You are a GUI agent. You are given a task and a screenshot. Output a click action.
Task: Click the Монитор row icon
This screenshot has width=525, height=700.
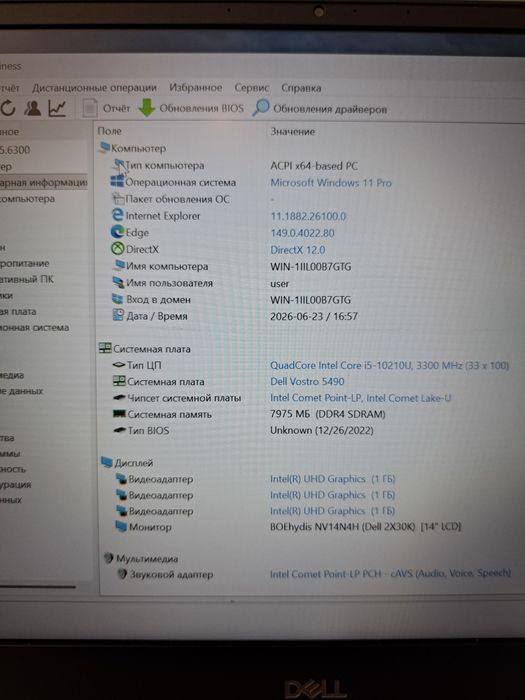point(121,526)
